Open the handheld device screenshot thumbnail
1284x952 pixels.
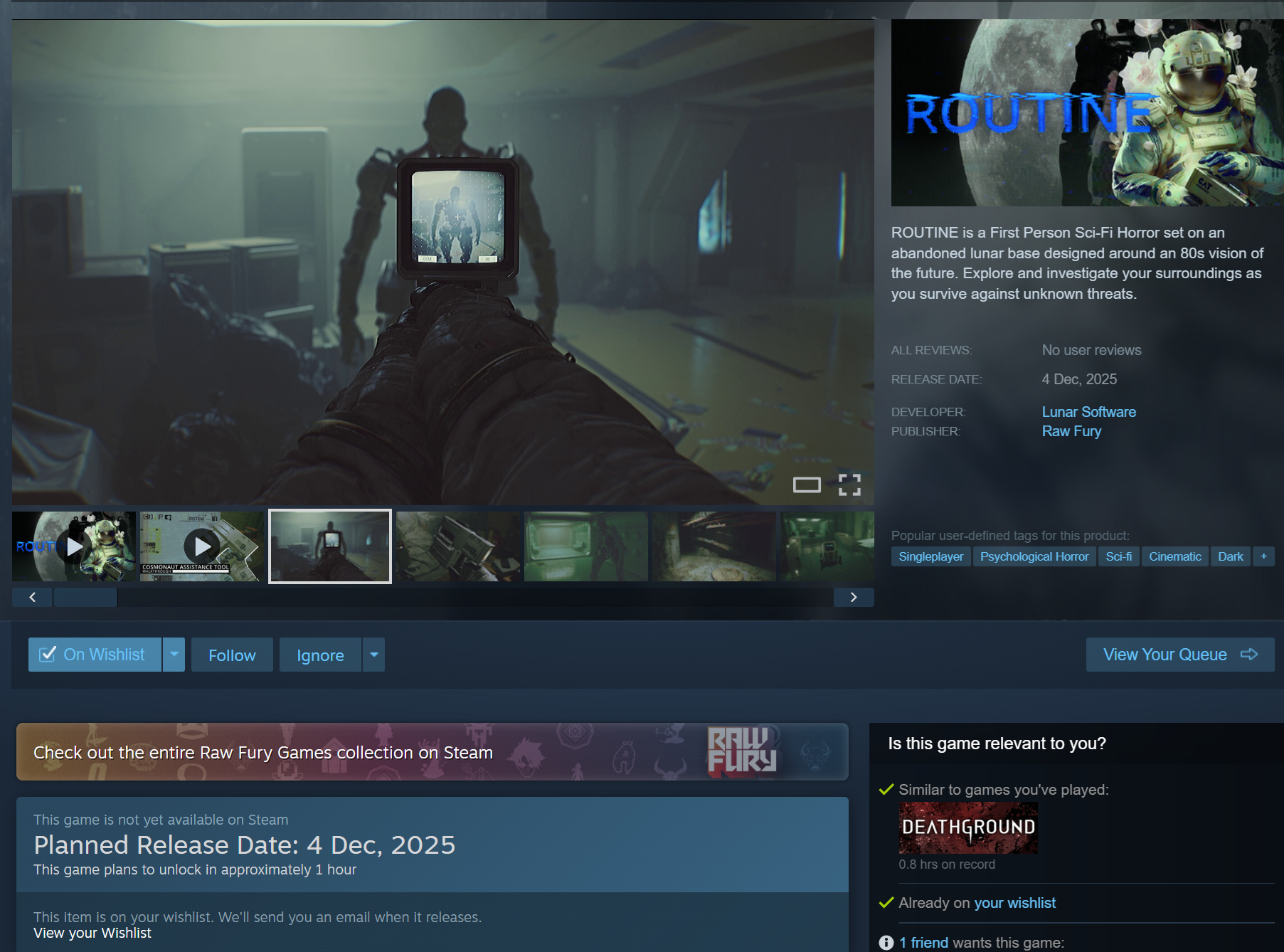pos(458,546)
